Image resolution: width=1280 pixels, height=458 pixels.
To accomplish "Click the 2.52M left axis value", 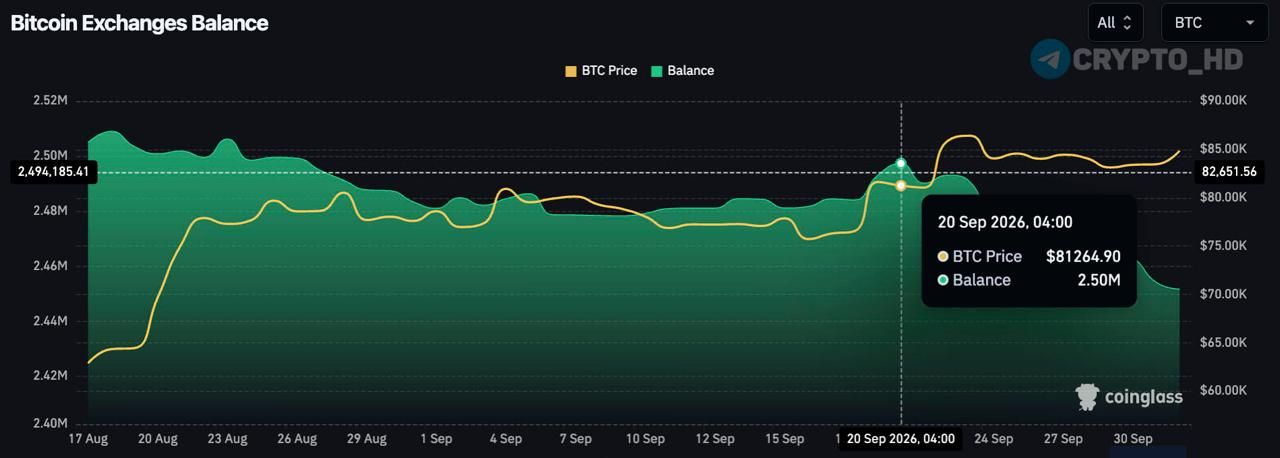I will (50, 101).
